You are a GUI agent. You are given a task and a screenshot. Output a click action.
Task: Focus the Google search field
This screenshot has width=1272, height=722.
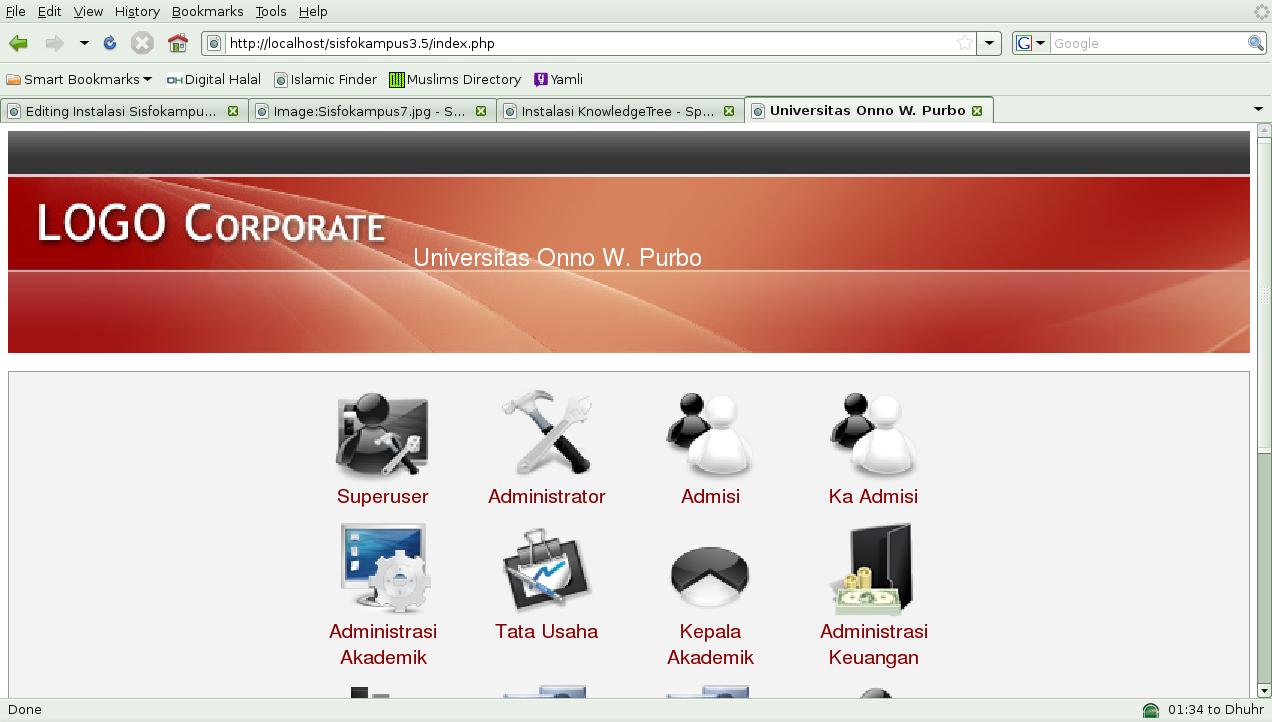coord(1148,43)
